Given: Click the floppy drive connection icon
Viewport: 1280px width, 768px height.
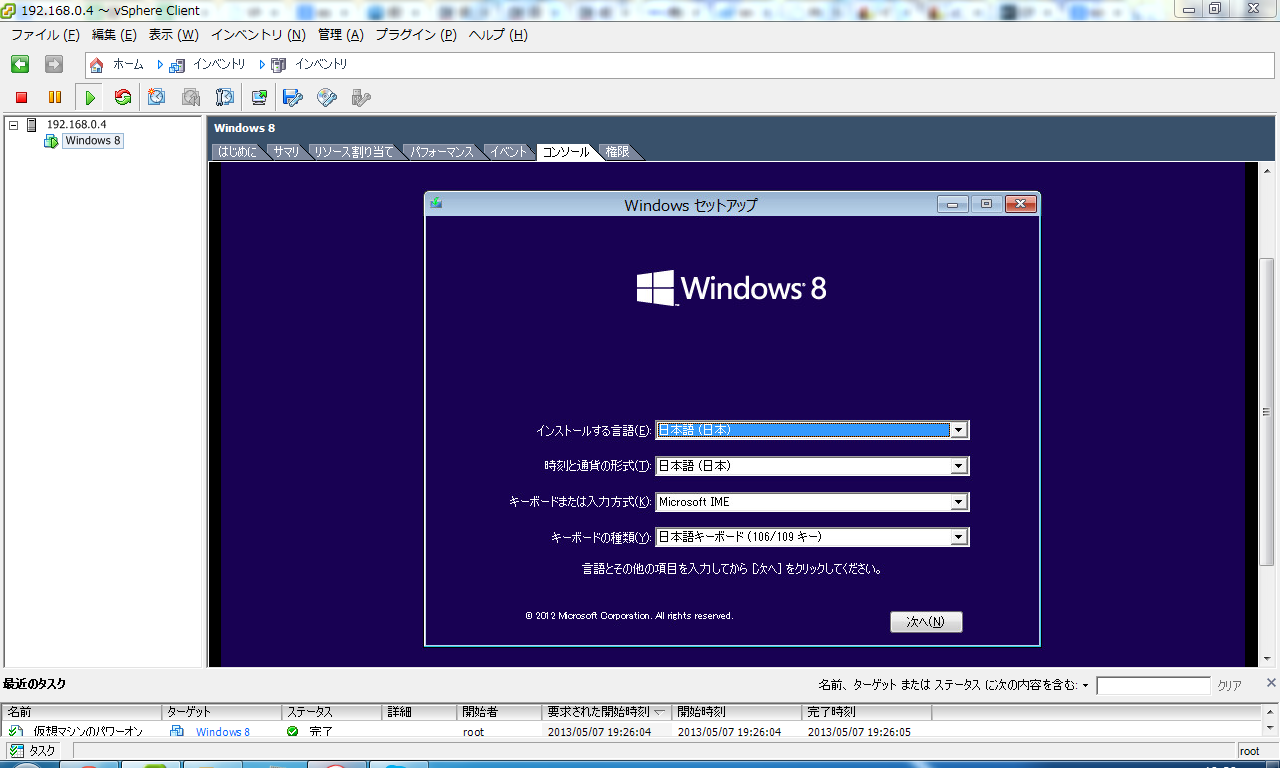Looking at the screenshot, I should coord(293,97).
